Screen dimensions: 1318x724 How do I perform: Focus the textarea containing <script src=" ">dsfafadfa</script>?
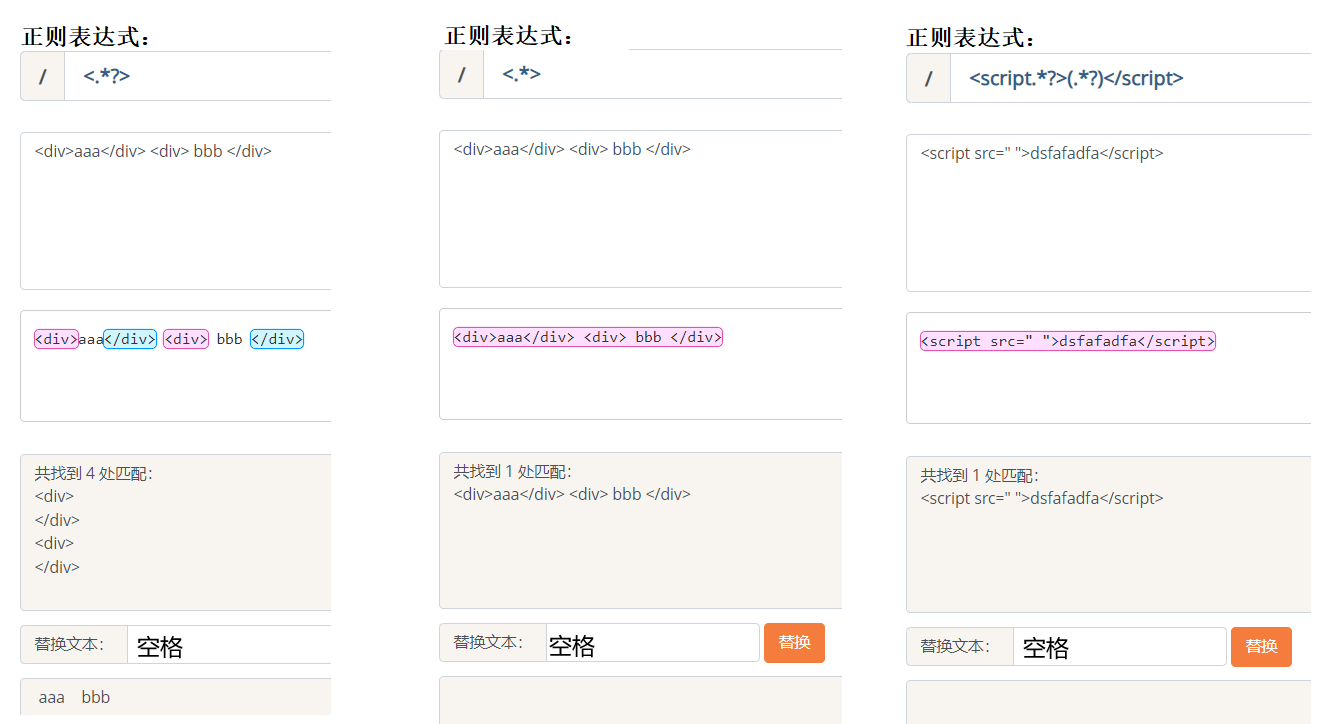click(1109, 213)
